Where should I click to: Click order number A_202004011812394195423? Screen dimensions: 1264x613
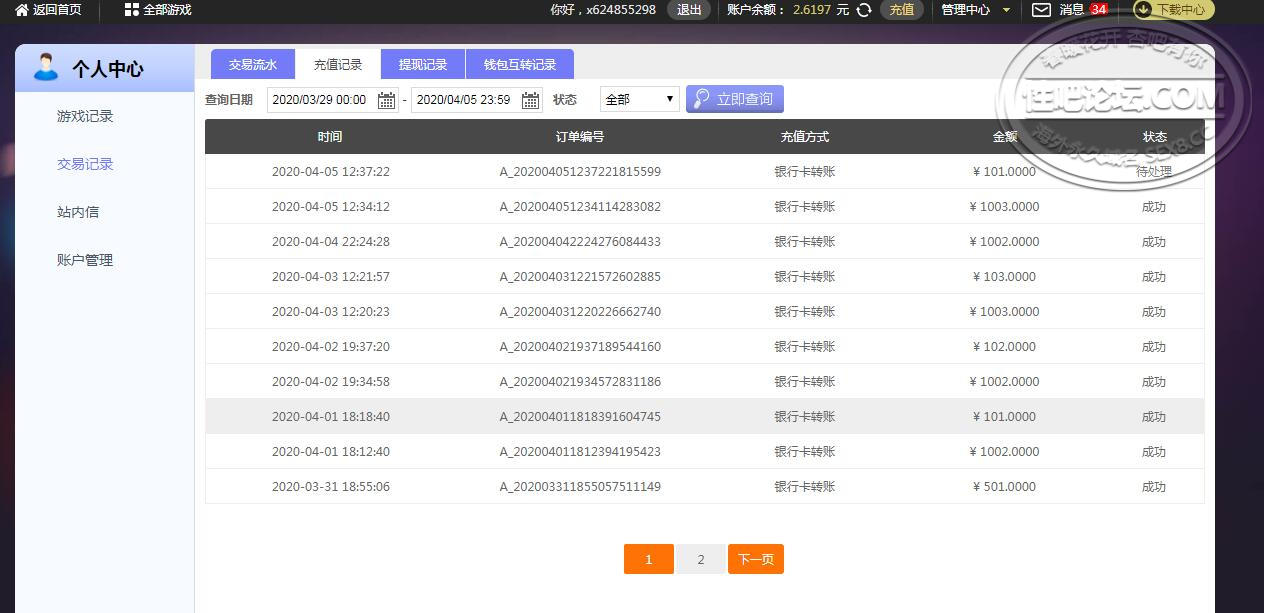pyautogui.click(x=580, y=452)
